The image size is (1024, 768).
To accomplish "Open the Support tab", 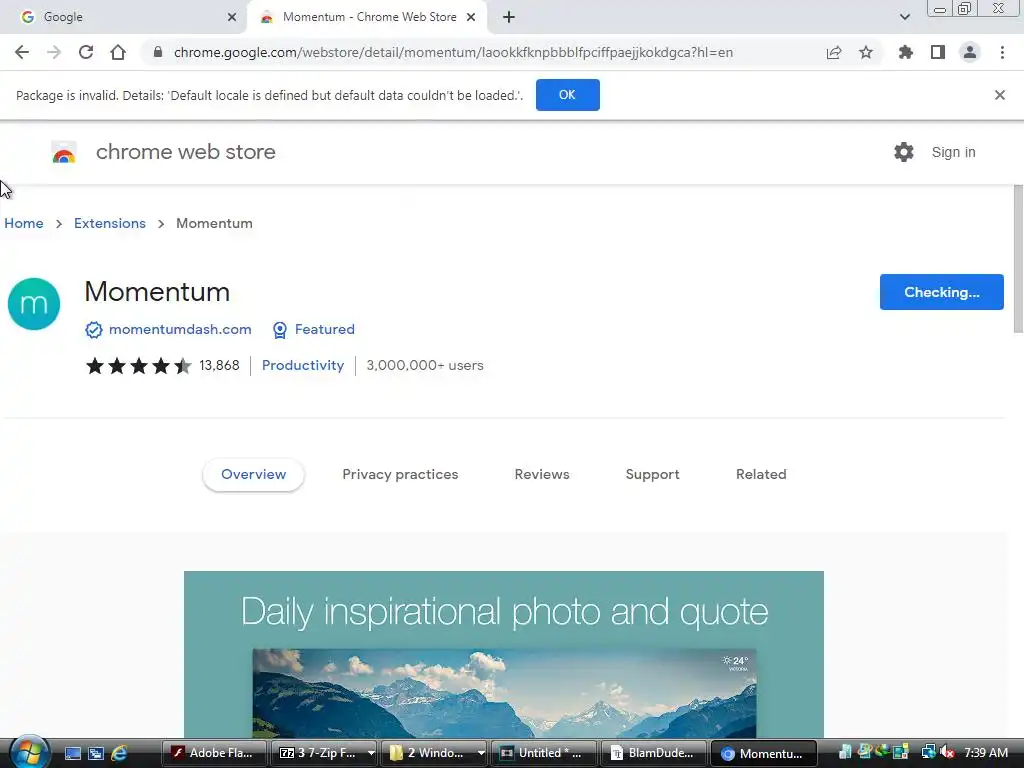I will [652, 475].
